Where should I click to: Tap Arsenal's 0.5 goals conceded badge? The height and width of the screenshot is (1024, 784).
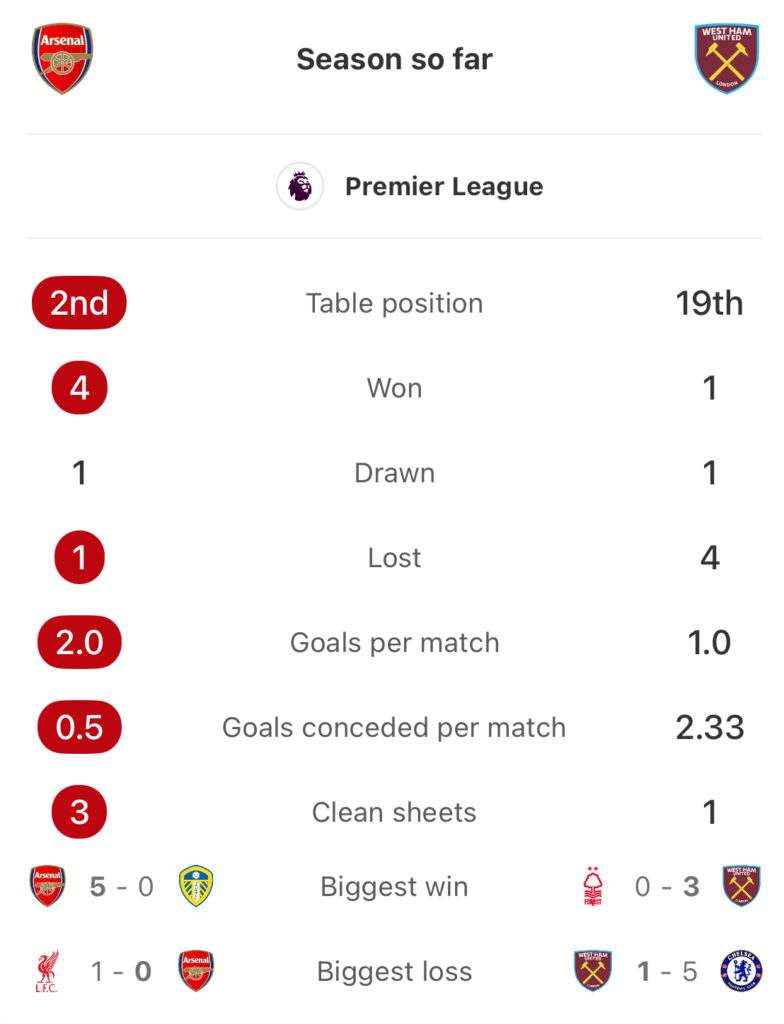[79, 727]
